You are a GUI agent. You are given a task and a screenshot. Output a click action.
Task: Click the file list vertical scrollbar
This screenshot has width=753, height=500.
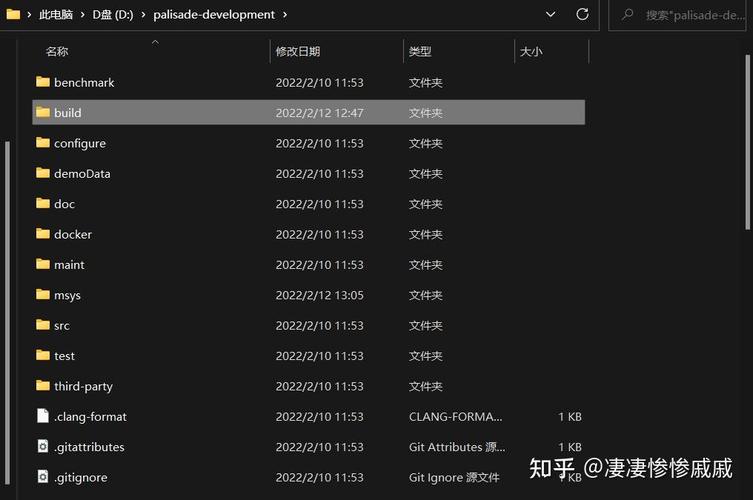click(748, 142)
